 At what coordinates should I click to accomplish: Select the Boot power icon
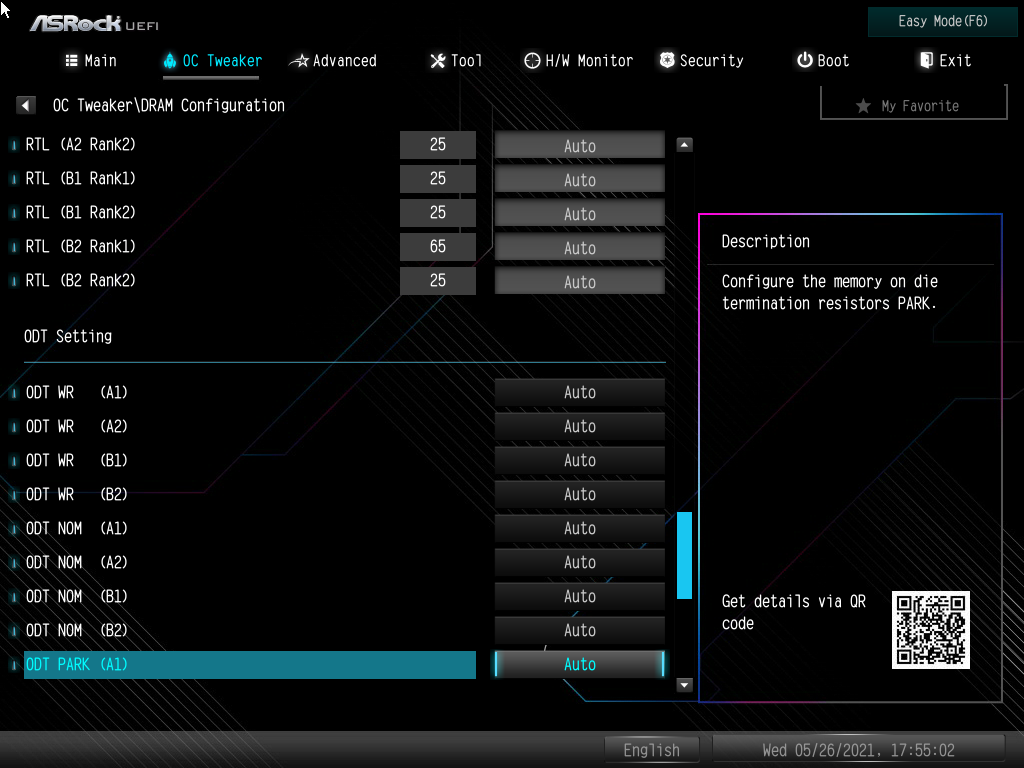pyautogui.click(x=803, y=60)
